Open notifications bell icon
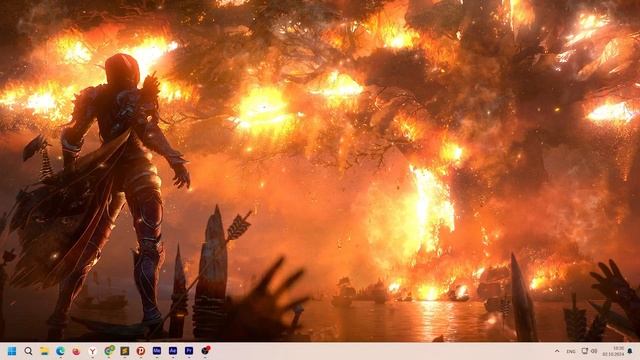 pyautogui.click(x=630, y=351)
